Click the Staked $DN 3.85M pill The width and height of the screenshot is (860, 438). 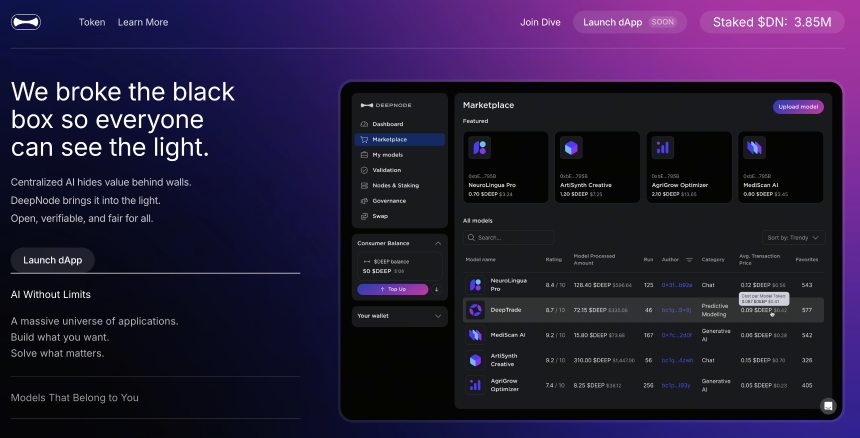[x=772, y=22]
